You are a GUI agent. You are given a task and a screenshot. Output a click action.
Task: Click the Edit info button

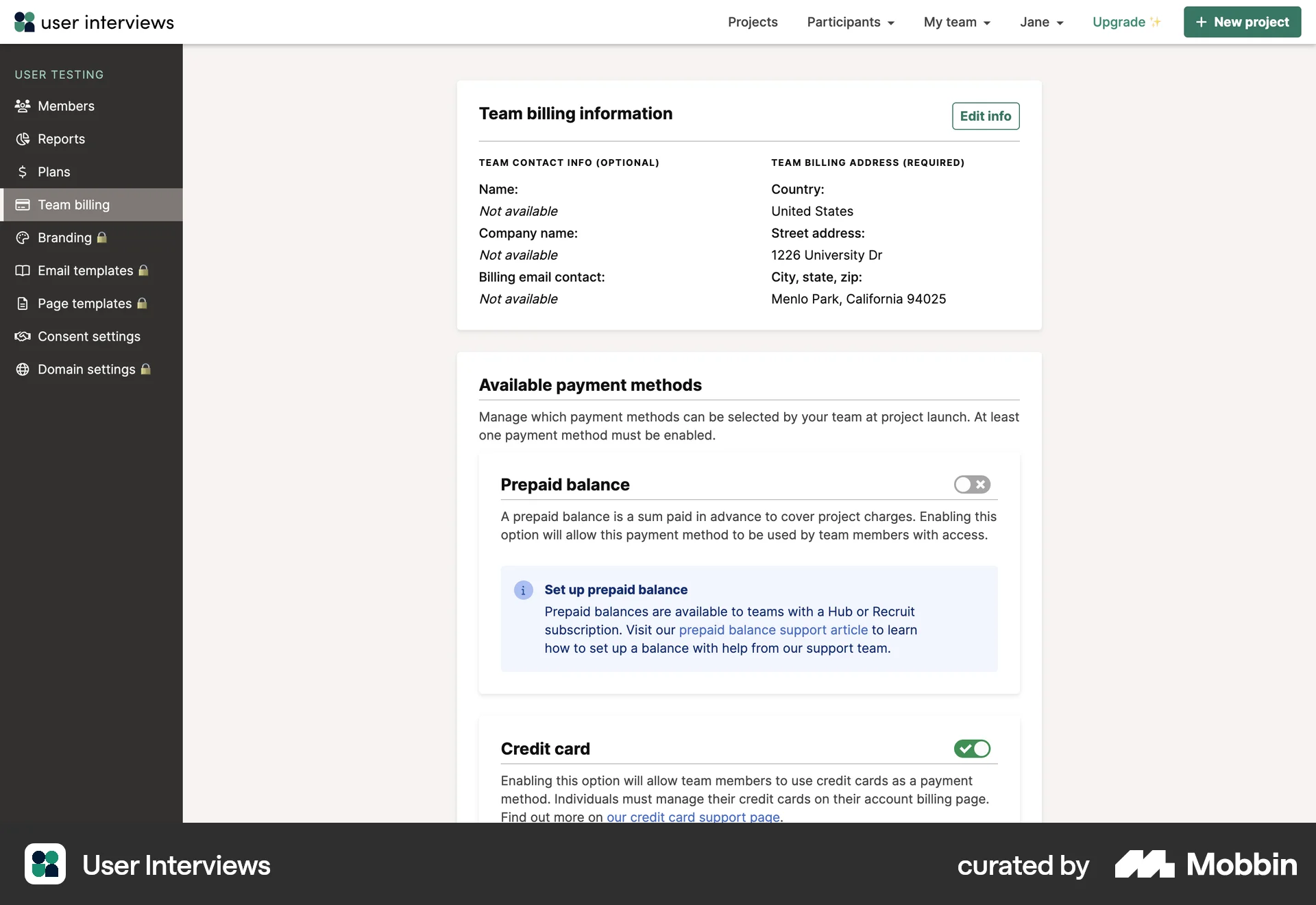(x=986, y=116)
